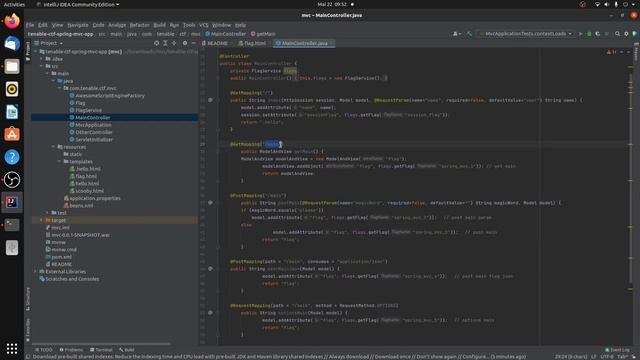640x360 pixels.
Task: Show Applications grid in dock
Action: pyautogui.click(x=12, y=349)
